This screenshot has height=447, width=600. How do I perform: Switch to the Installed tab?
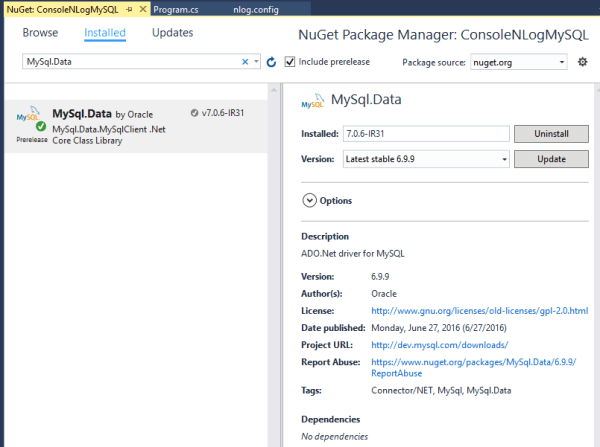(x=105, y=33)
